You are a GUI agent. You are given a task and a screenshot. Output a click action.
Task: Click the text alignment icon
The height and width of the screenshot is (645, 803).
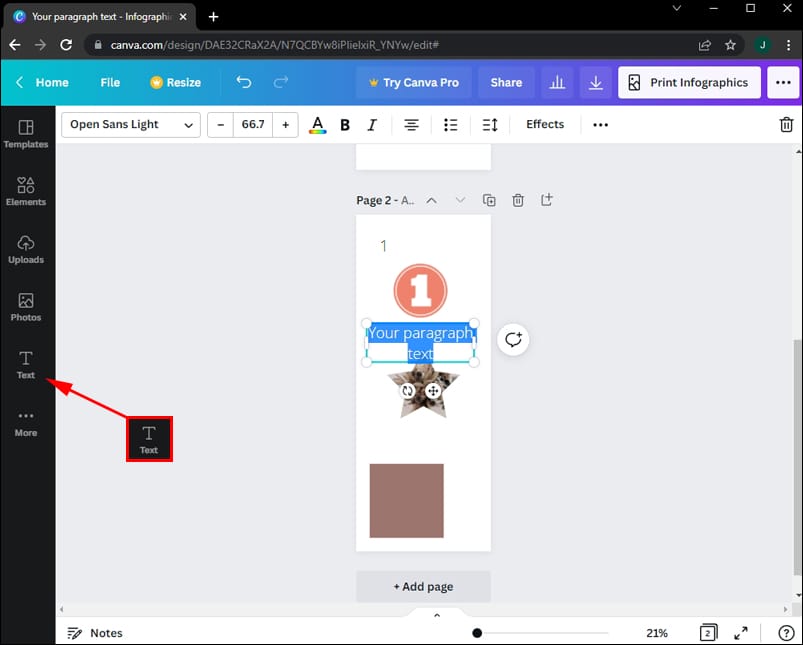tap(411, 124)
